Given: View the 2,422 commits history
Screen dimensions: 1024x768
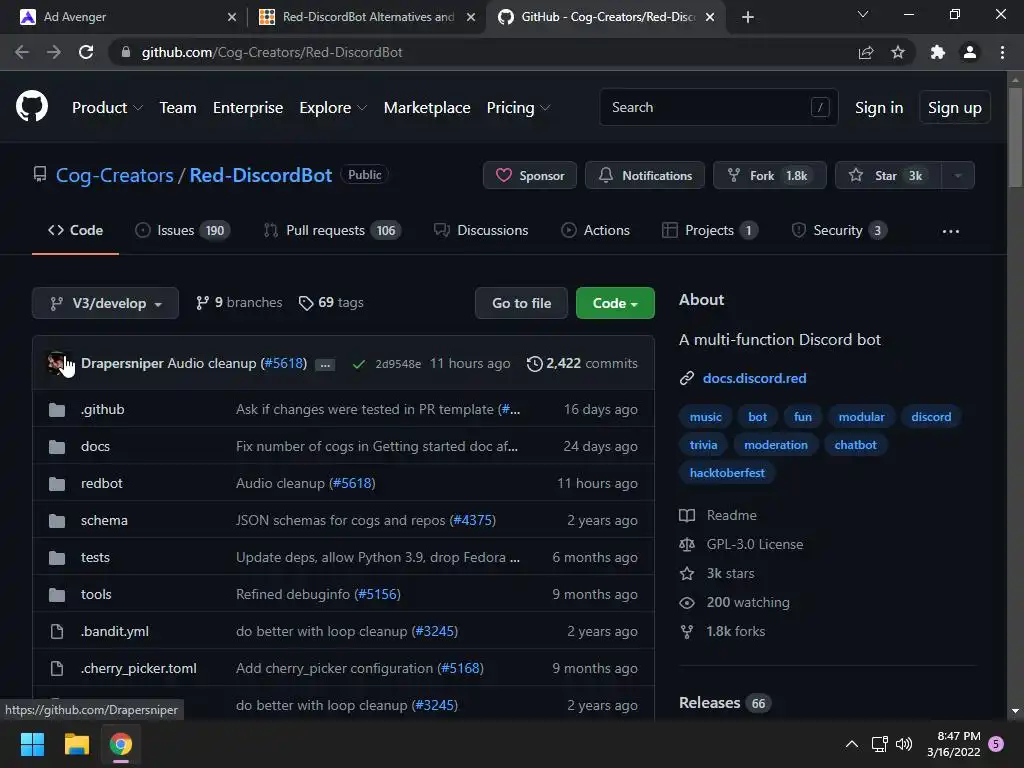Looking at the screenshot, I should (583, 363).
